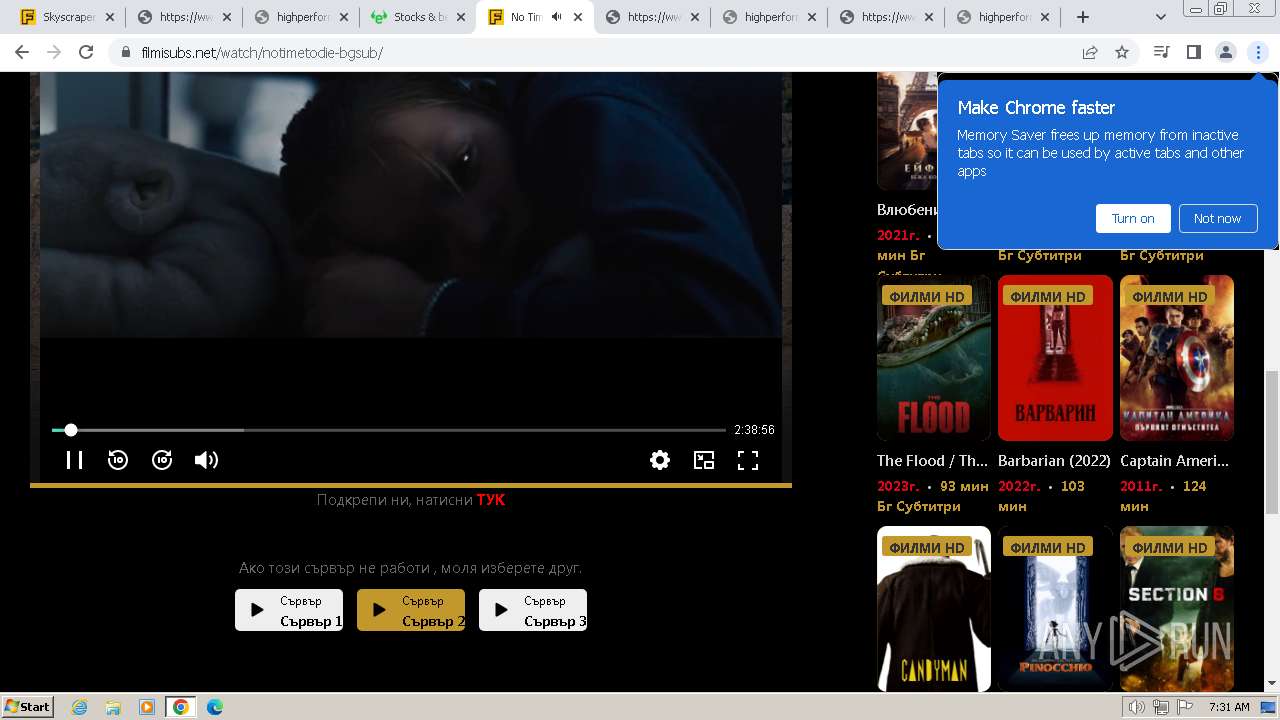Go back in browser history
Screen dimensions: 1280x720
pos(22,52)
